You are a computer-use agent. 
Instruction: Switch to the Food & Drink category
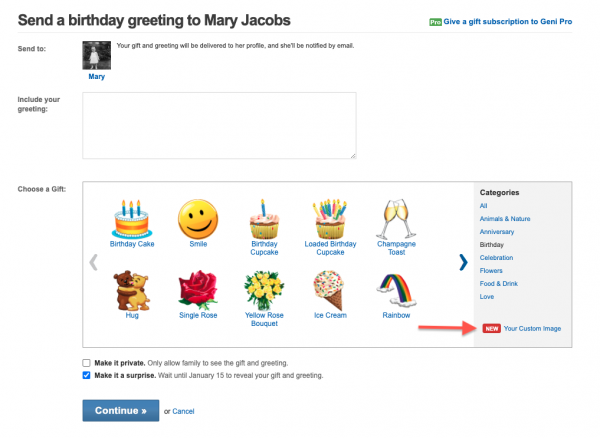coord(499,283)
